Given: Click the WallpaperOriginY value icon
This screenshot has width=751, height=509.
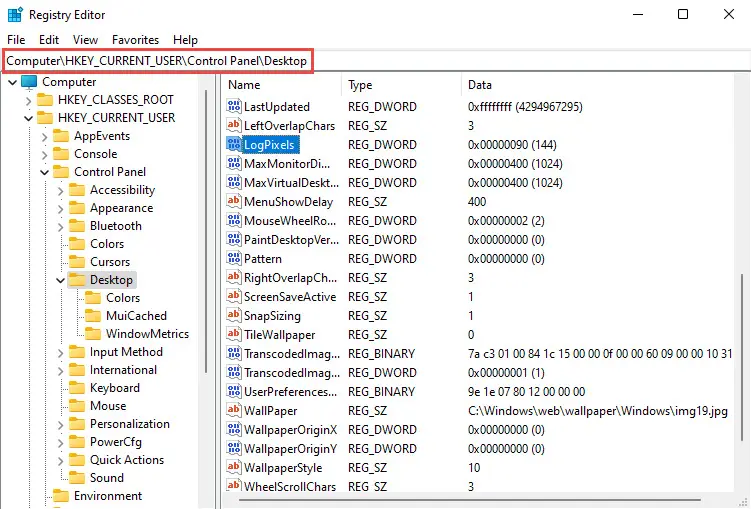Looking at the screenshot, I should coord(233,449).
